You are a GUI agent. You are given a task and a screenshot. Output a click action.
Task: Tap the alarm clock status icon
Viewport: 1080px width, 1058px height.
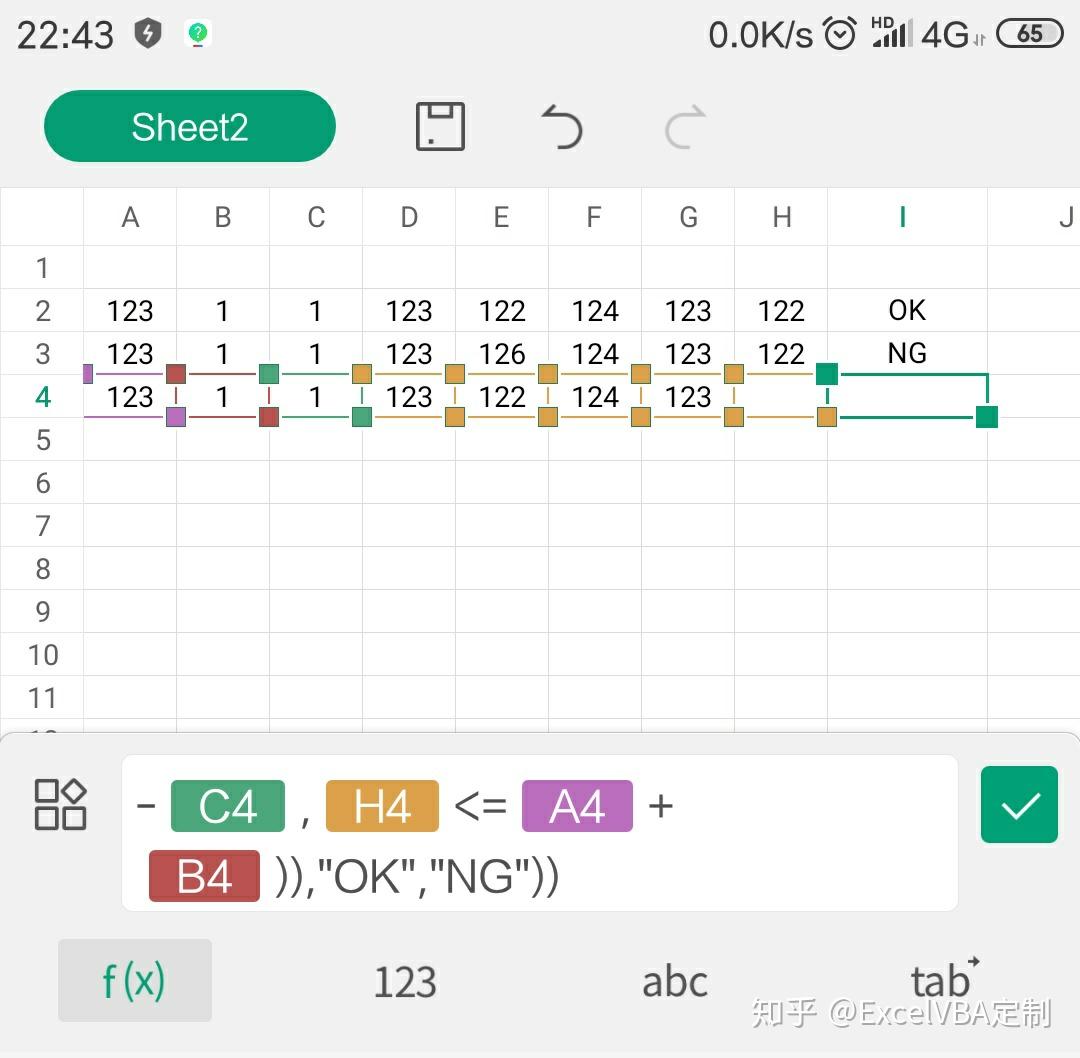click(840, 35)
